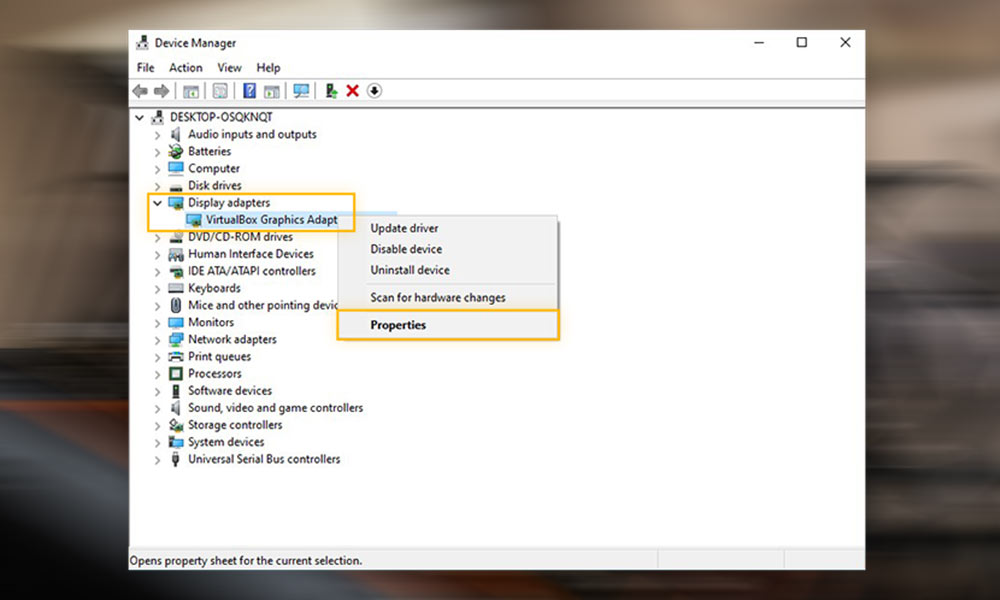Choose Uninstall device from context menu
The width and height of the screenshot is (1000, 600).
(x=410, y=270)
